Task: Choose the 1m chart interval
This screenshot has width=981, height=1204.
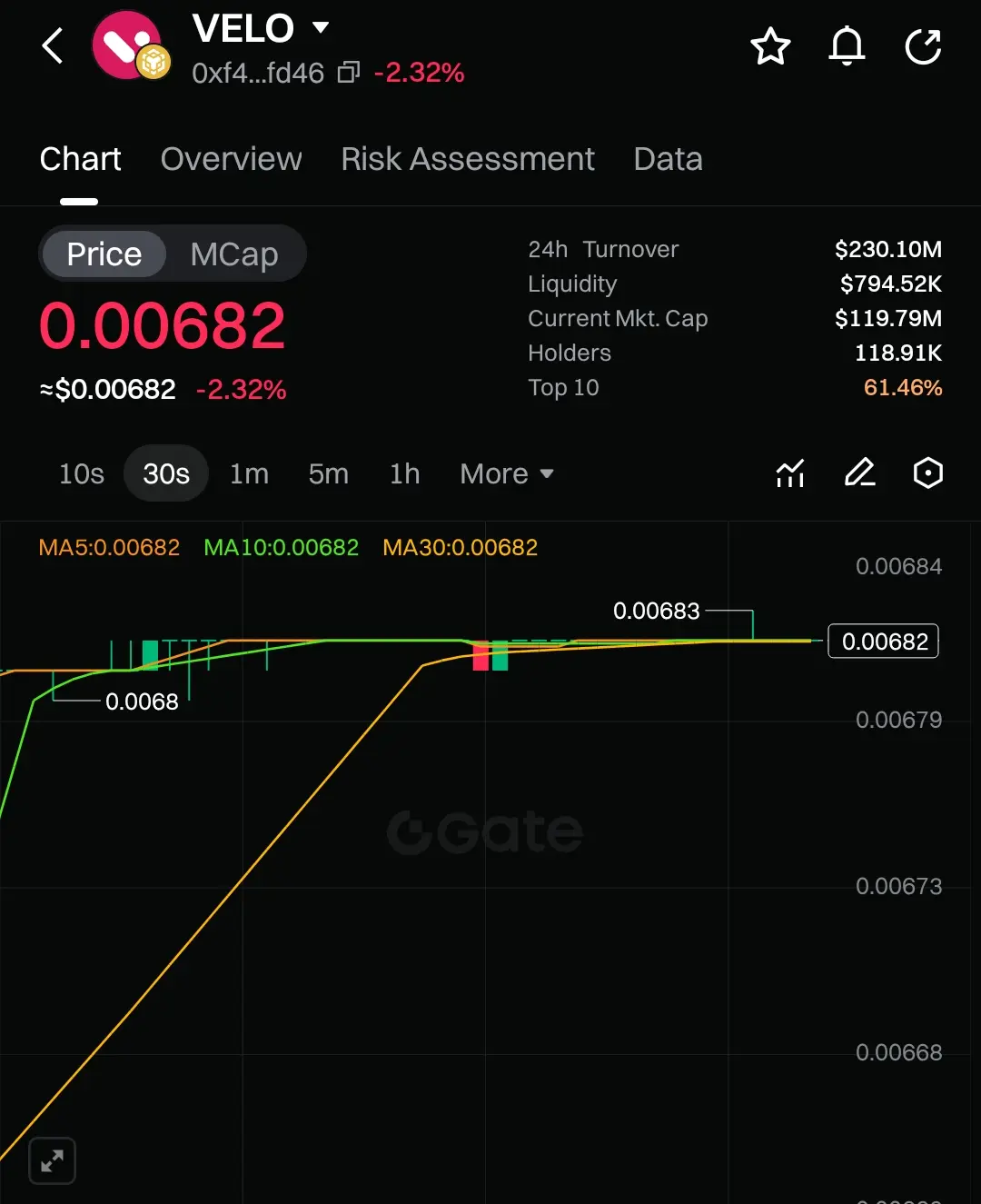Action: (249, 473)
